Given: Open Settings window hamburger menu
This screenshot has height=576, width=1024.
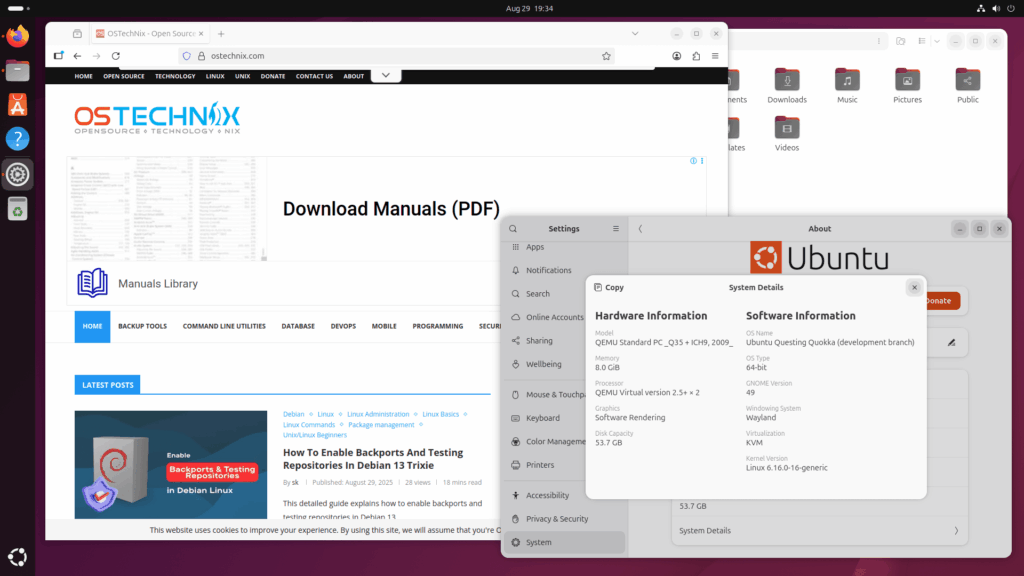Looking at the screenshot, I should (x=615, y=229).
